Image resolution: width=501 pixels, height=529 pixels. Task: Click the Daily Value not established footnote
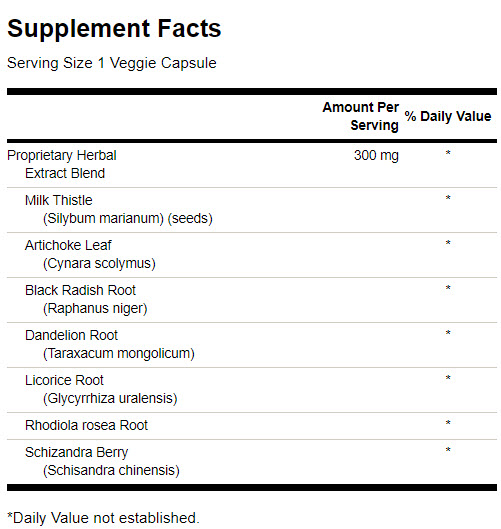pos(103,518)
